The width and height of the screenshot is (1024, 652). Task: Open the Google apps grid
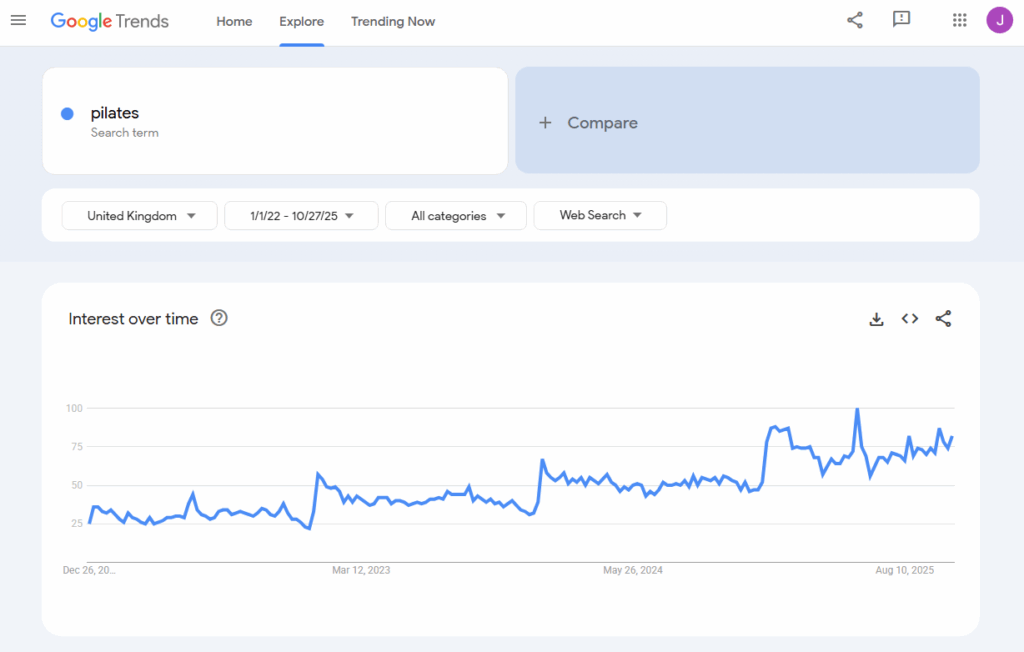[x=959, y=19]
